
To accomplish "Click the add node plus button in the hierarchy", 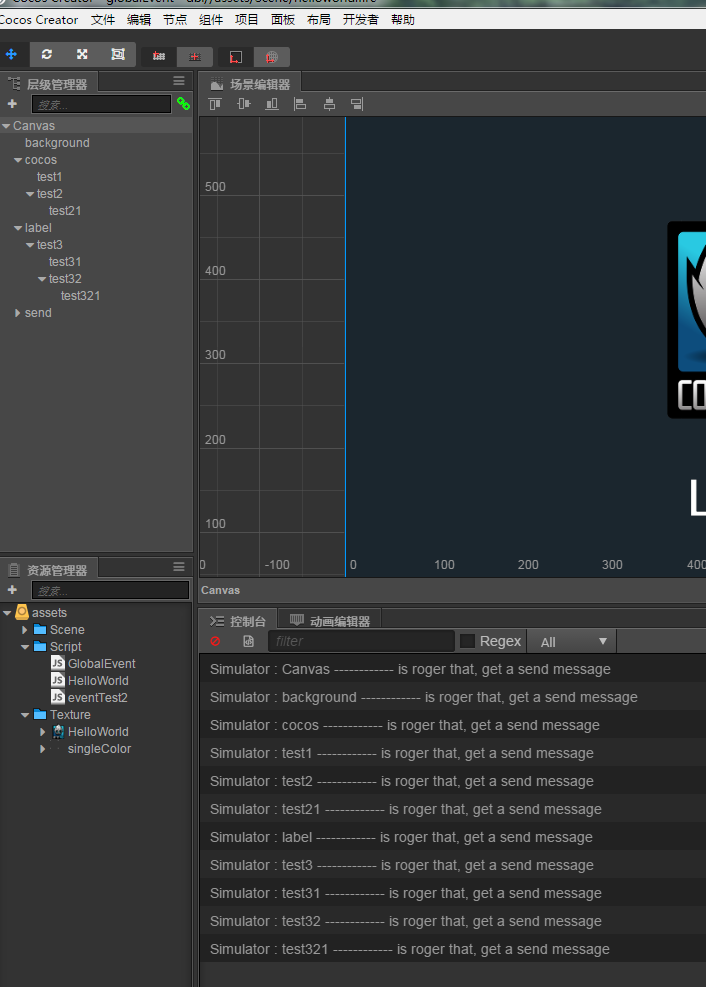I will 12,104.
